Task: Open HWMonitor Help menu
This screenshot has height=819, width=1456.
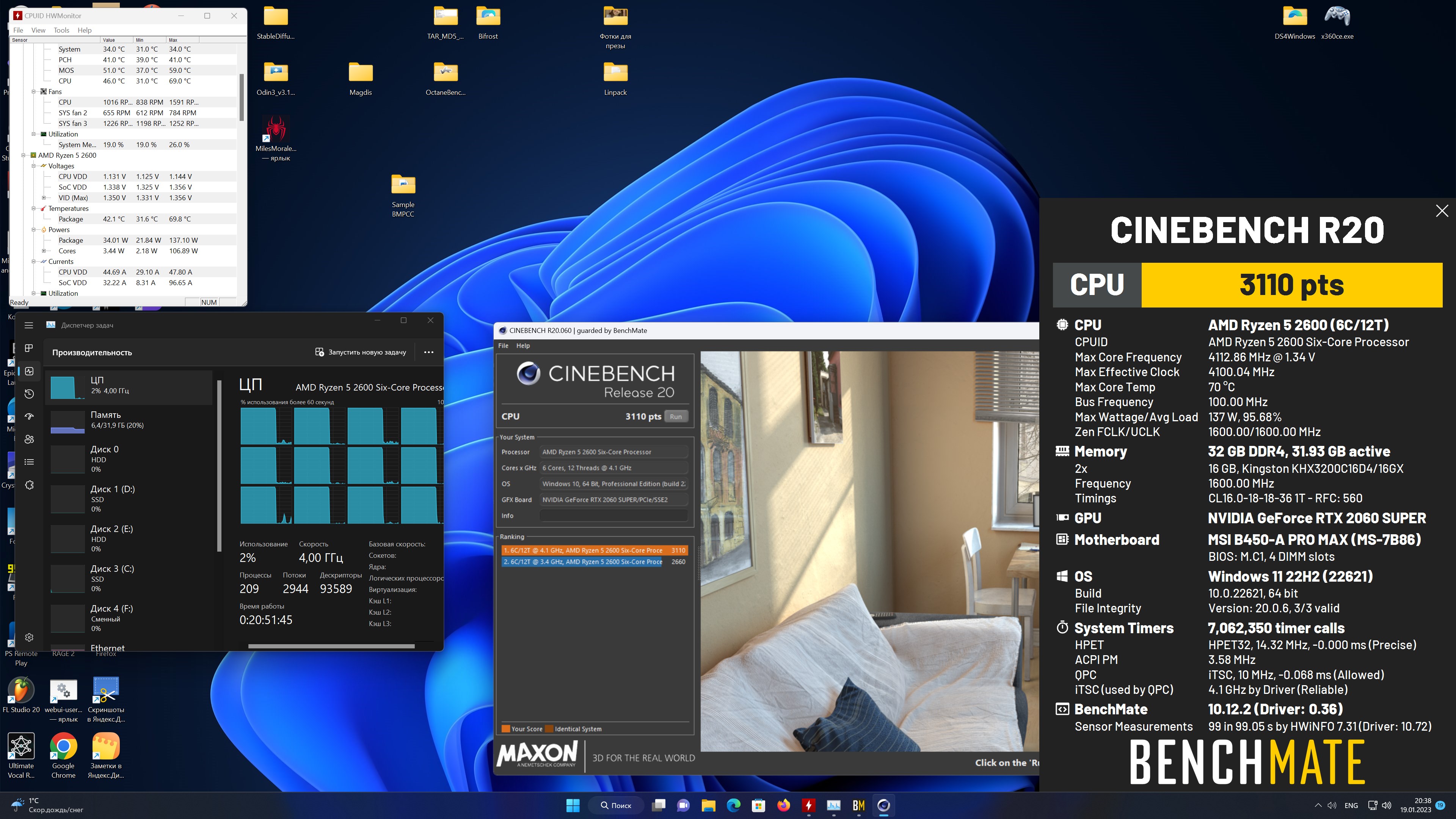Action: [x=85, y=30]
